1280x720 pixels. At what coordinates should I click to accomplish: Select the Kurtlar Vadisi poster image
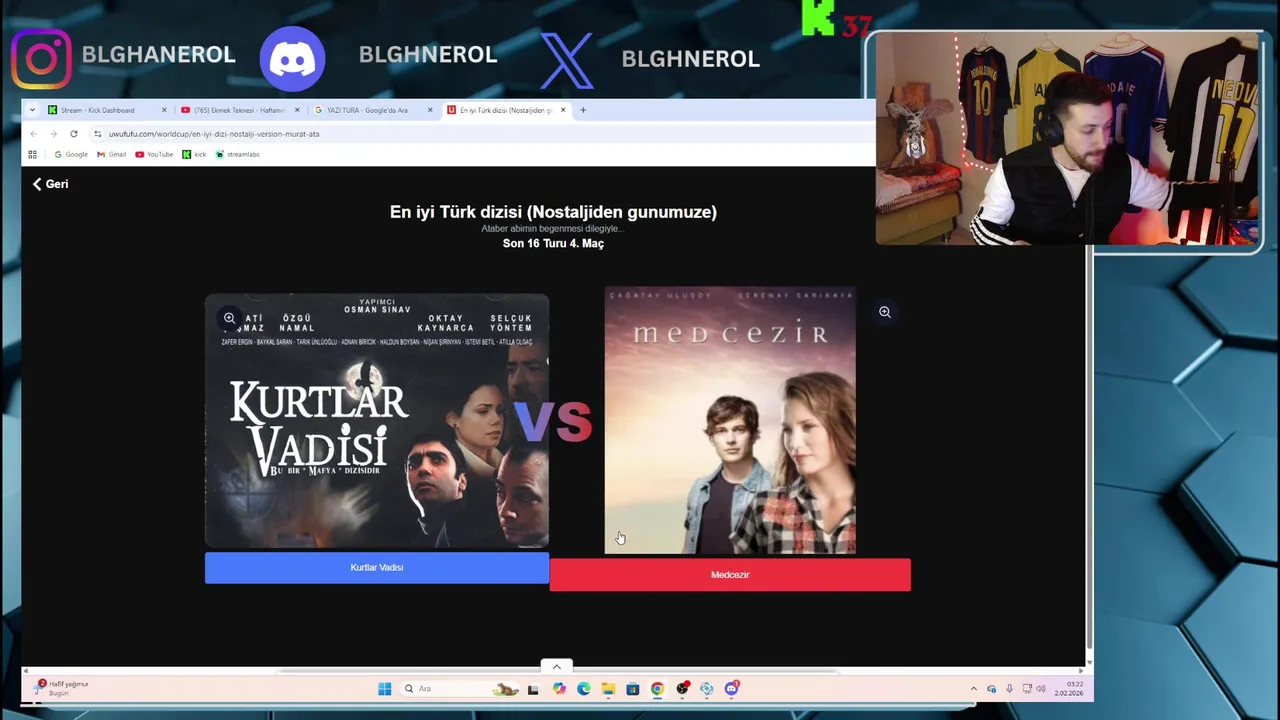coord(377,421)
